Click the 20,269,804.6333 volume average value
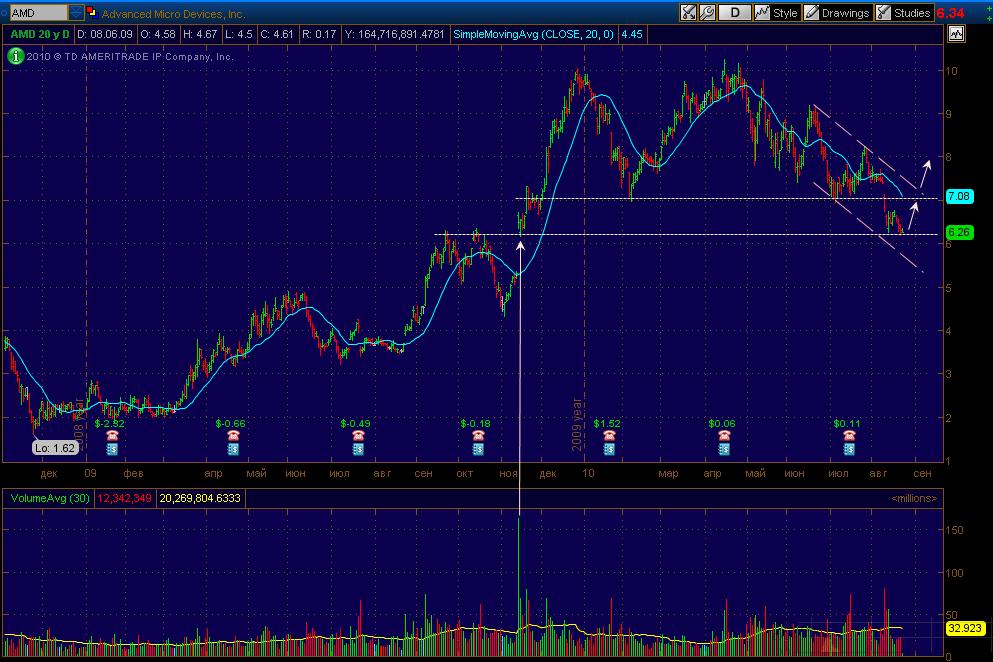993x662 pixels. (200, 499)
